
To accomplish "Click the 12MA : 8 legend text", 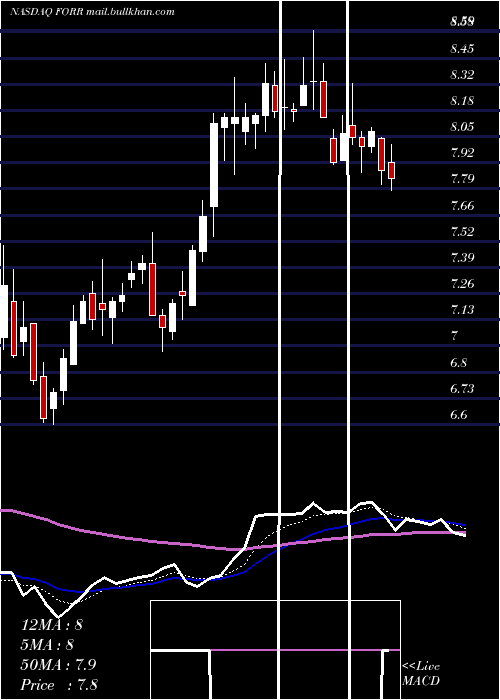I will point(51,625).
